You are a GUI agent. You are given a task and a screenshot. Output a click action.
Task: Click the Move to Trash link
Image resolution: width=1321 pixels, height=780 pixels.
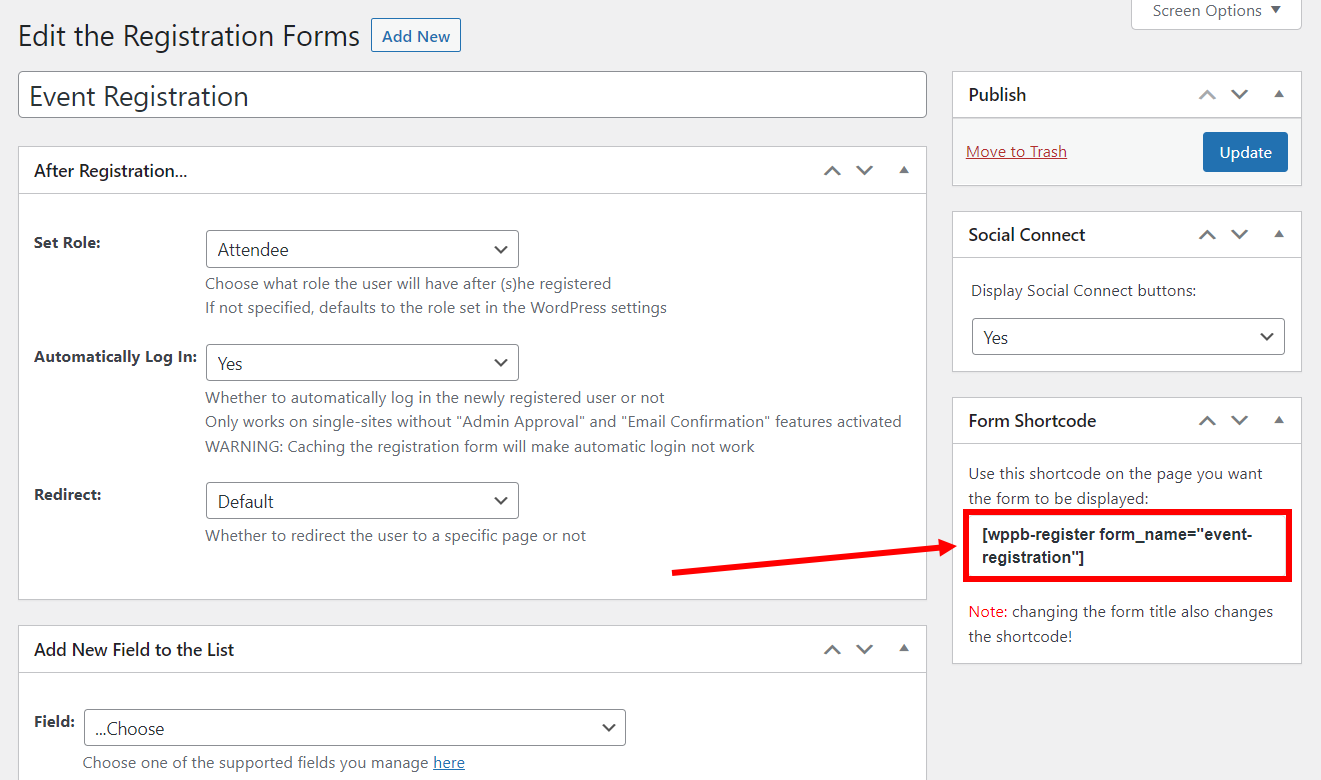coord(1016,152)
